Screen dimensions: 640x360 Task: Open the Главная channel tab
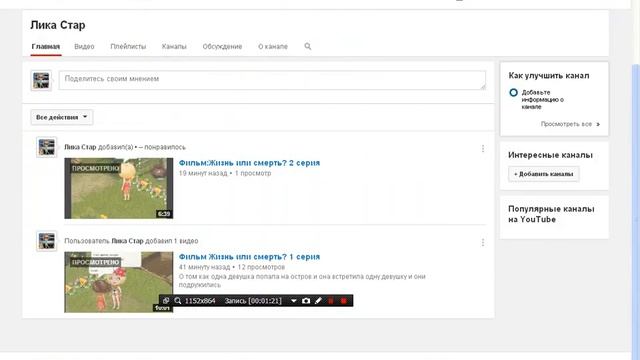(x=46, y=47)
